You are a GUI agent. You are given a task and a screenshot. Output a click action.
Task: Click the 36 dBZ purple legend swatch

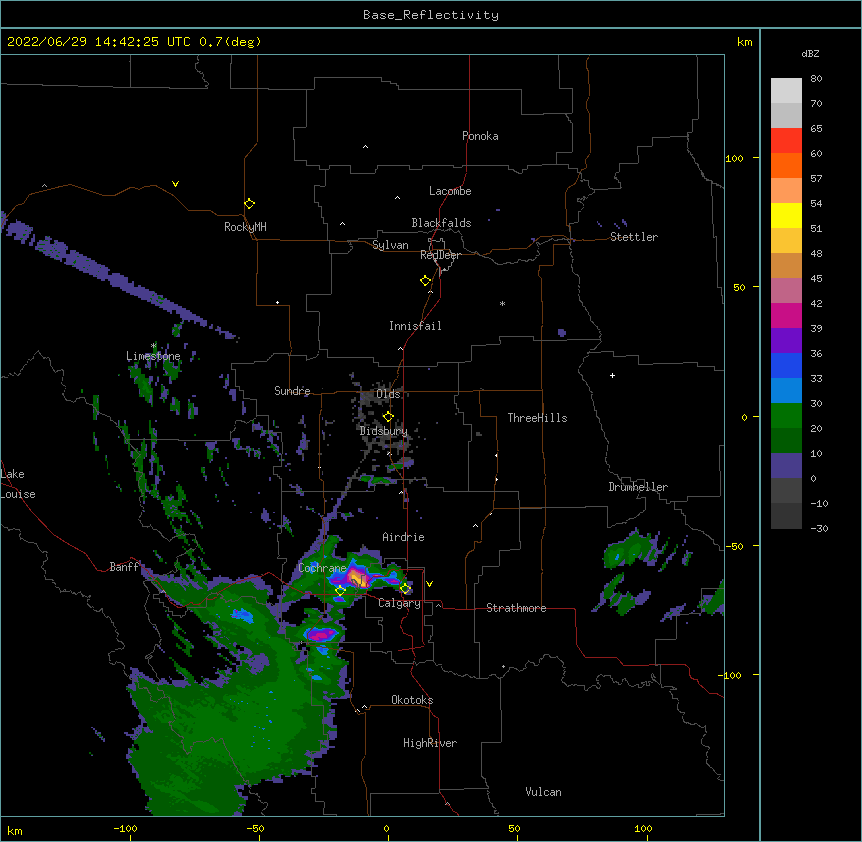pyautogui.click(x=786, y=341)
